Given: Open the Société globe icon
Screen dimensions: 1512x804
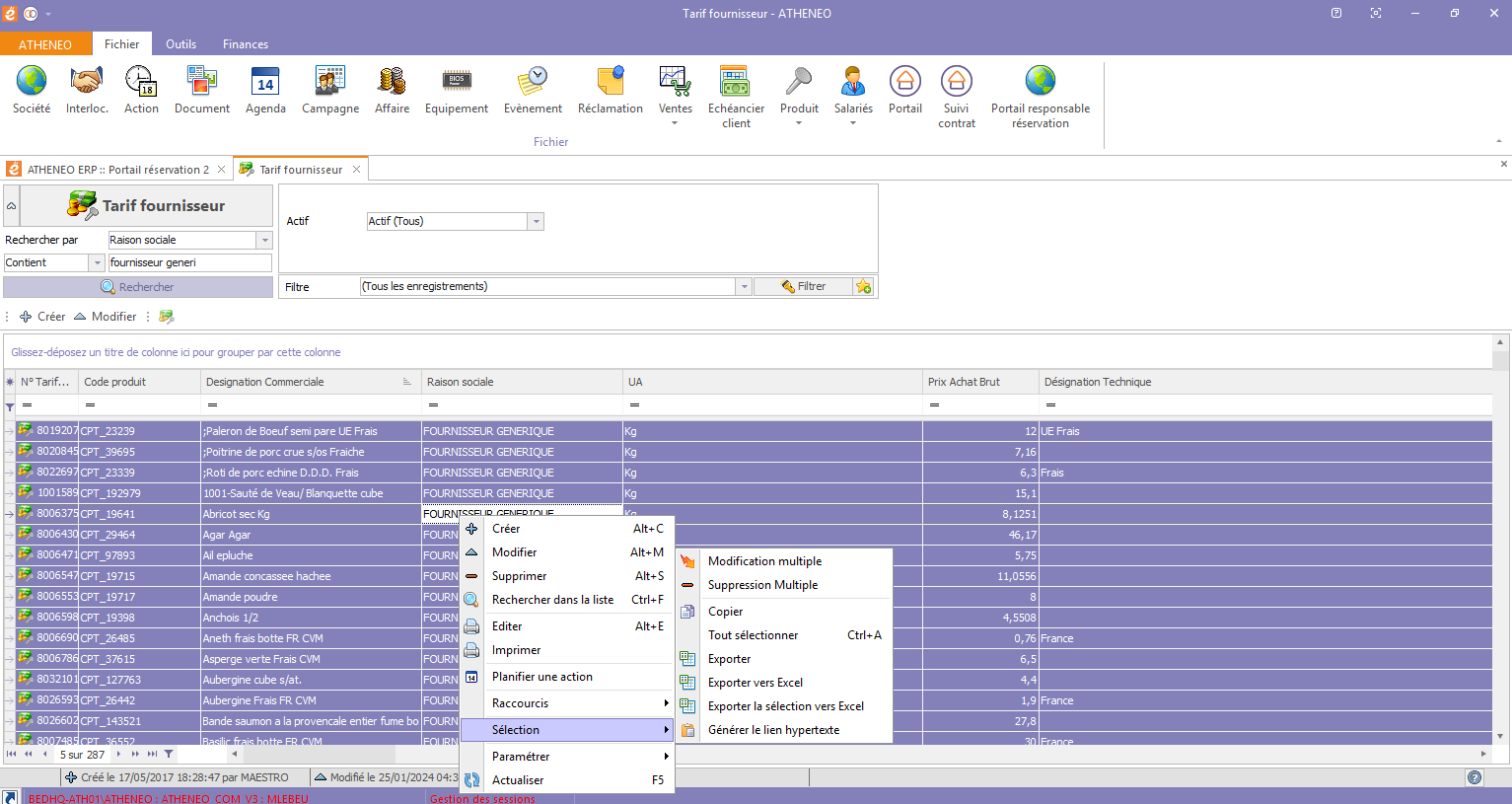Looking at the screenshot, I should (x=32, y=82).
